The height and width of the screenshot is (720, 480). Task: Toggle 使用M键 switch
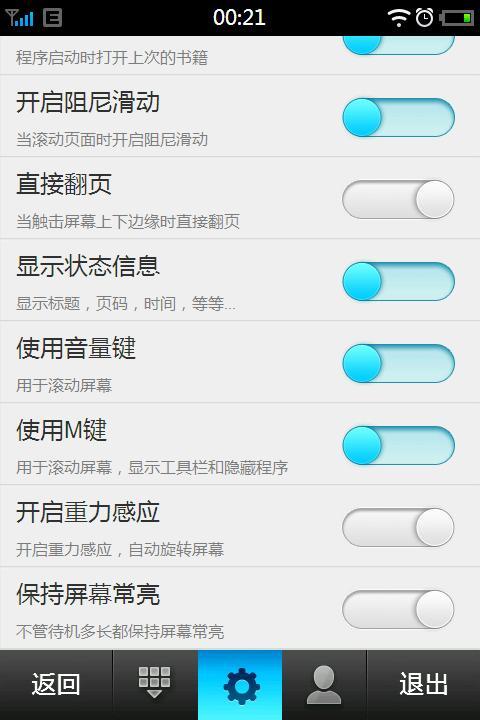point(398,445)
